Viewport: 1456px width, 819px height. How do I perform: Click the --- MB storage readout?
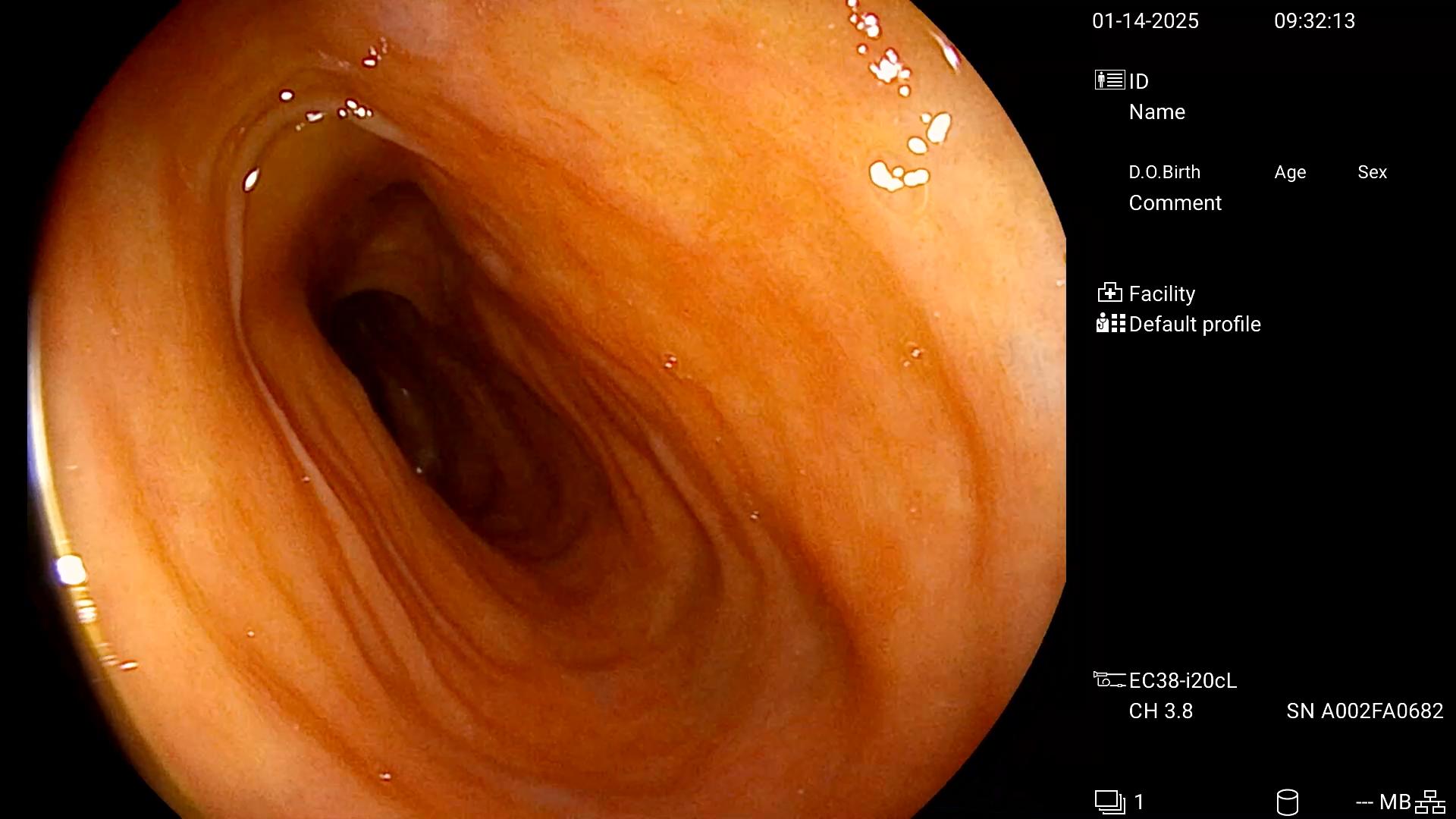[x=1383, y=802]
